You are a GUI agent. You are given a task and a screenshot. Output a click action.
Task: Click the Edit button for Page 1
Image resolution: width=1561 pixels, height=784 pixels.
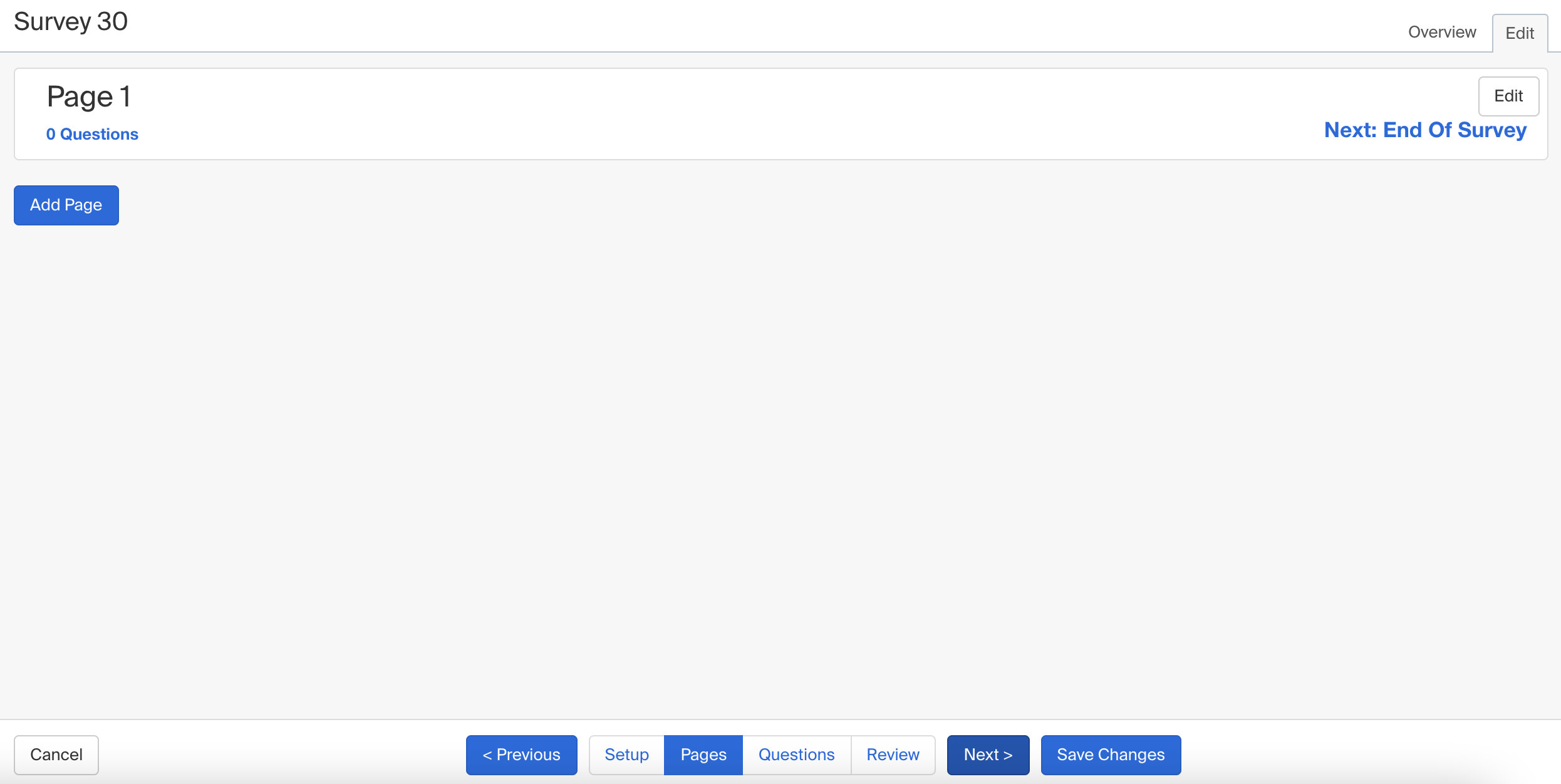pos(1508,96)
